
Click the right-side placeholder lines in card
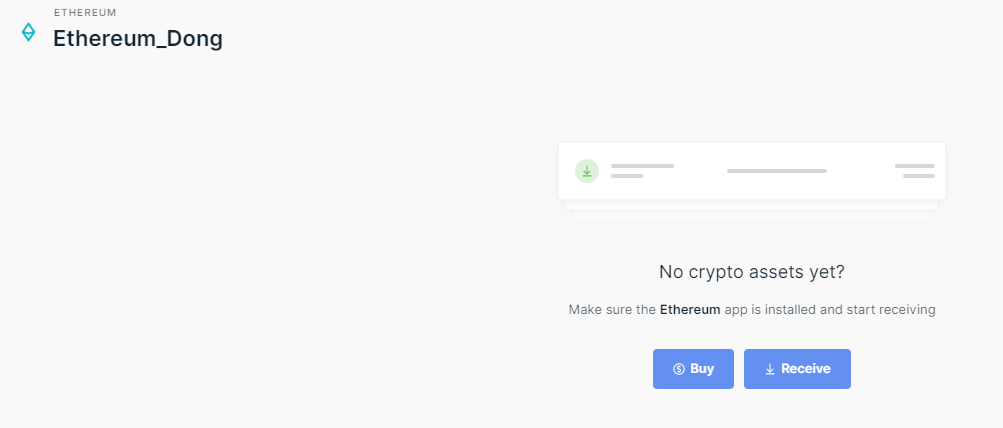915,171
